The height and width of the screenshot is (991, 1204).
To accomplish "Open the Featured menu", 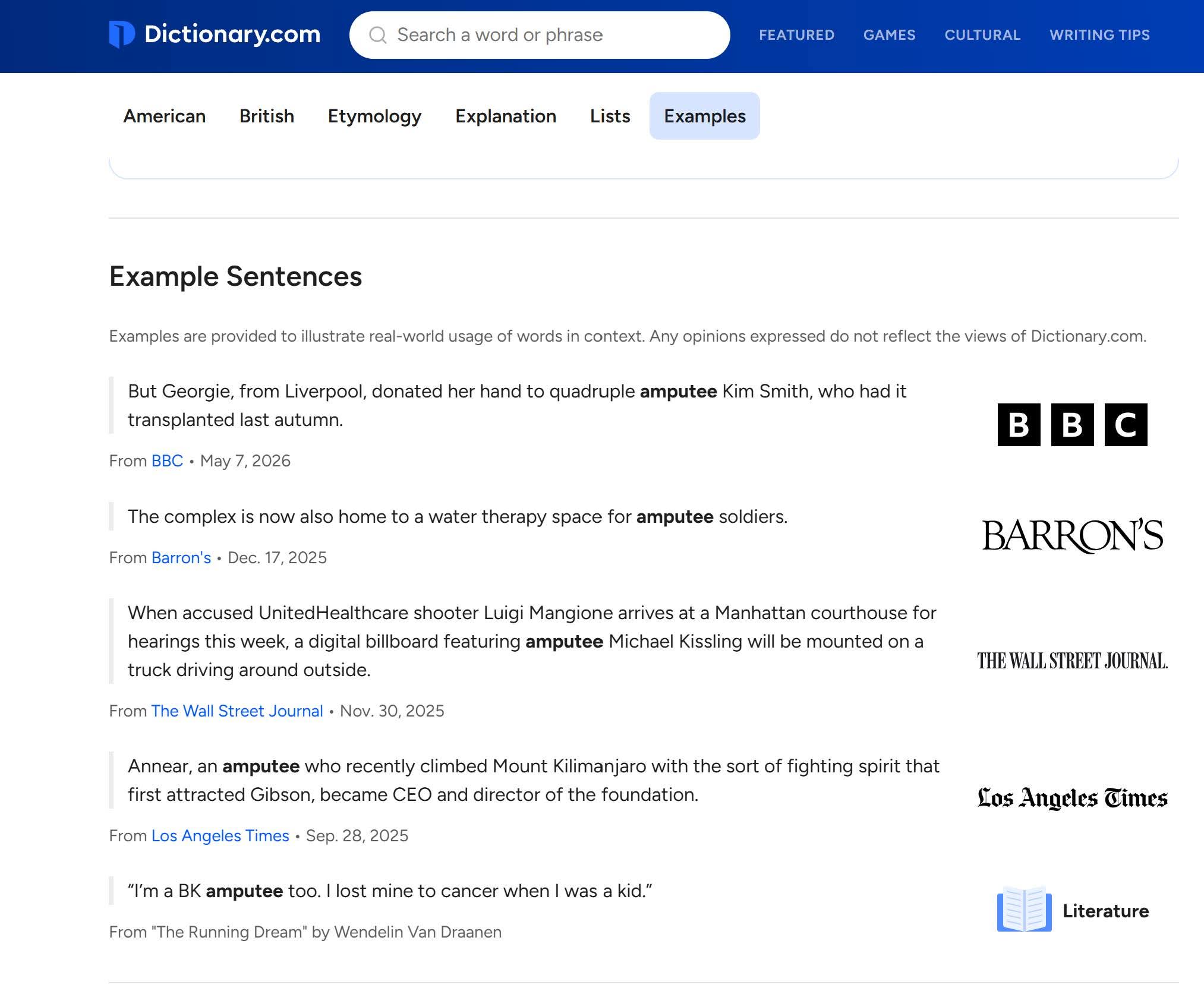I will click(x=796, y=35).
